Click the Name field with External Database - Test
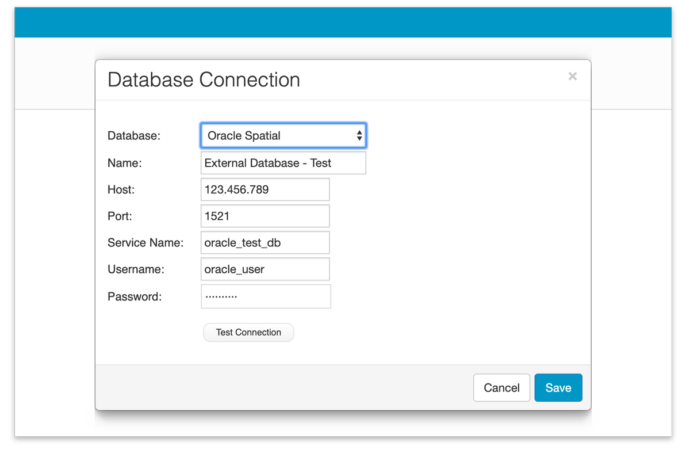The image size is (690, 453). click(x=283, y=163)
